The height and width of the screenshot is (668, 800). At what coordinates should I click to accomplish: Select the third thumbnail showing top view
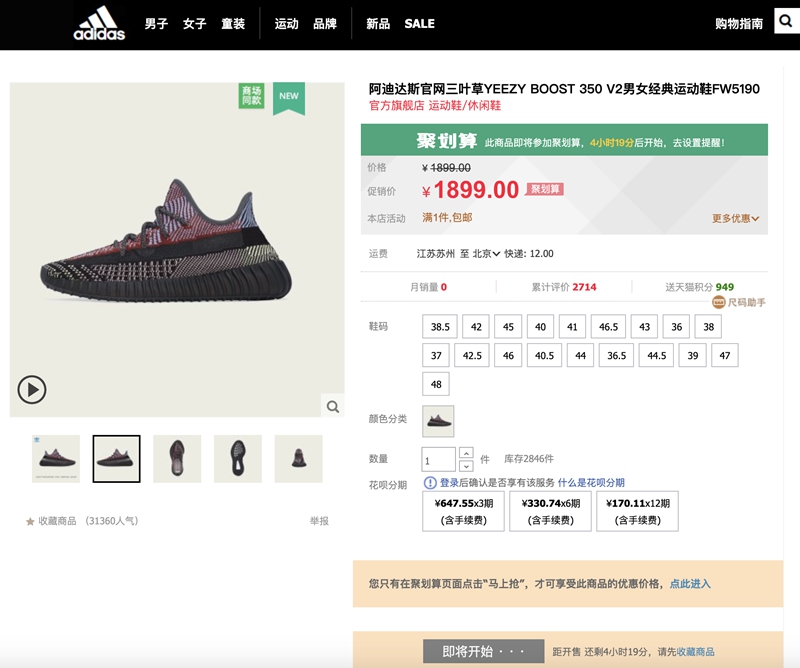[x=177, y=459]
